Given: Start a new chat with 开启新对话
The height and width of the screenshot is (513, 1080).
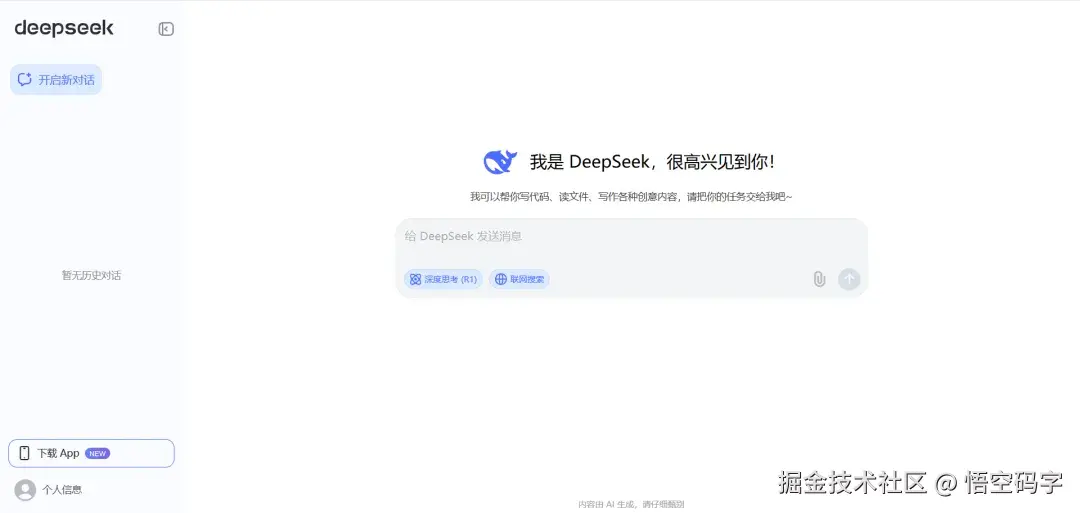Looking at the screenshot, I should [x=56, y=80].
